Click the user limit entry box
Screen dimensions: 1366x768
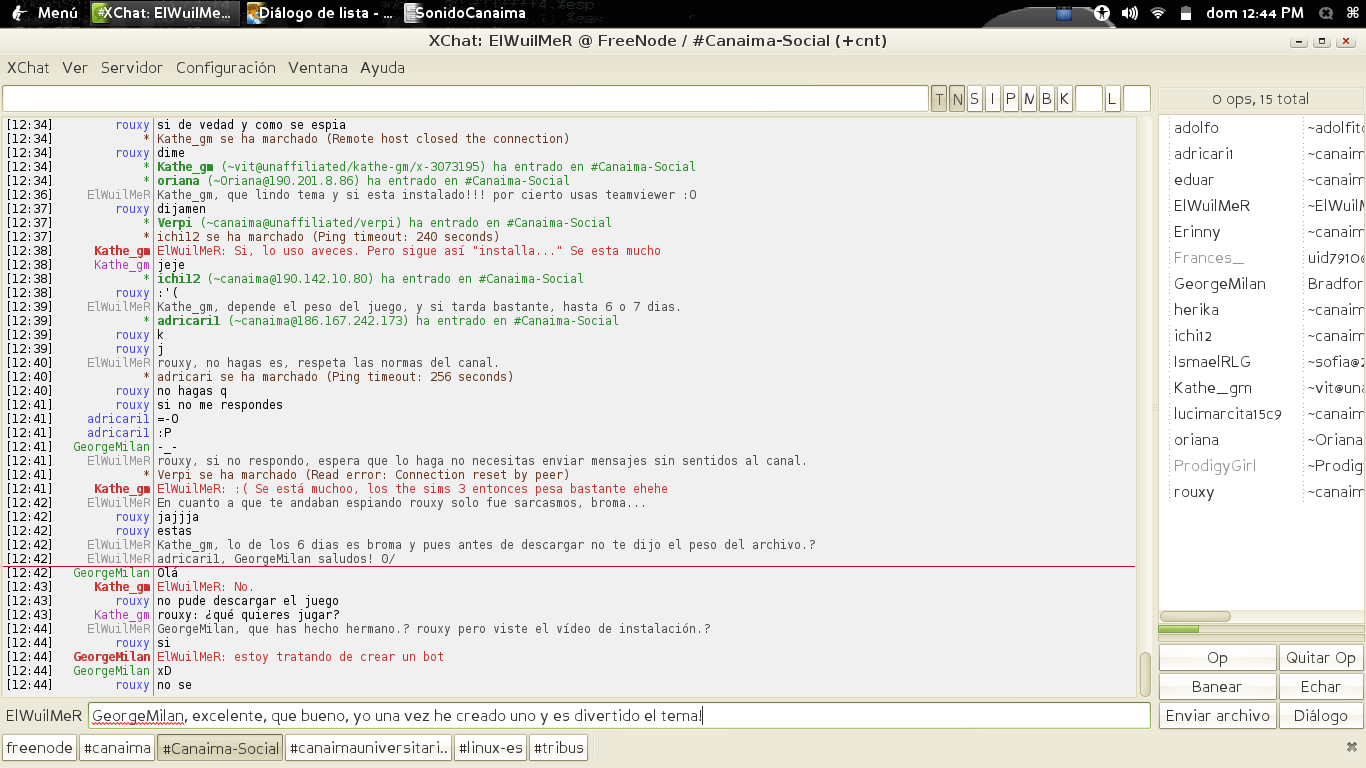1137,99
